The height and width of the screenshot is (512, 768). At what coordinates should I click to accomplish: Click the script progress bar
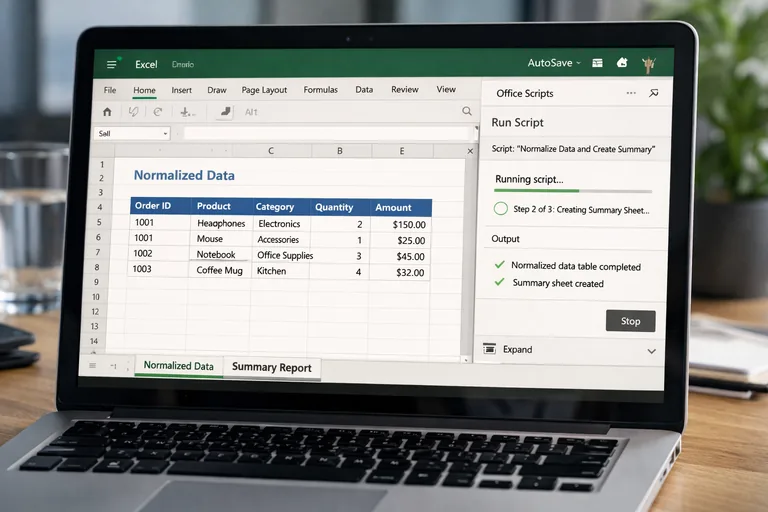click(573, 191)
